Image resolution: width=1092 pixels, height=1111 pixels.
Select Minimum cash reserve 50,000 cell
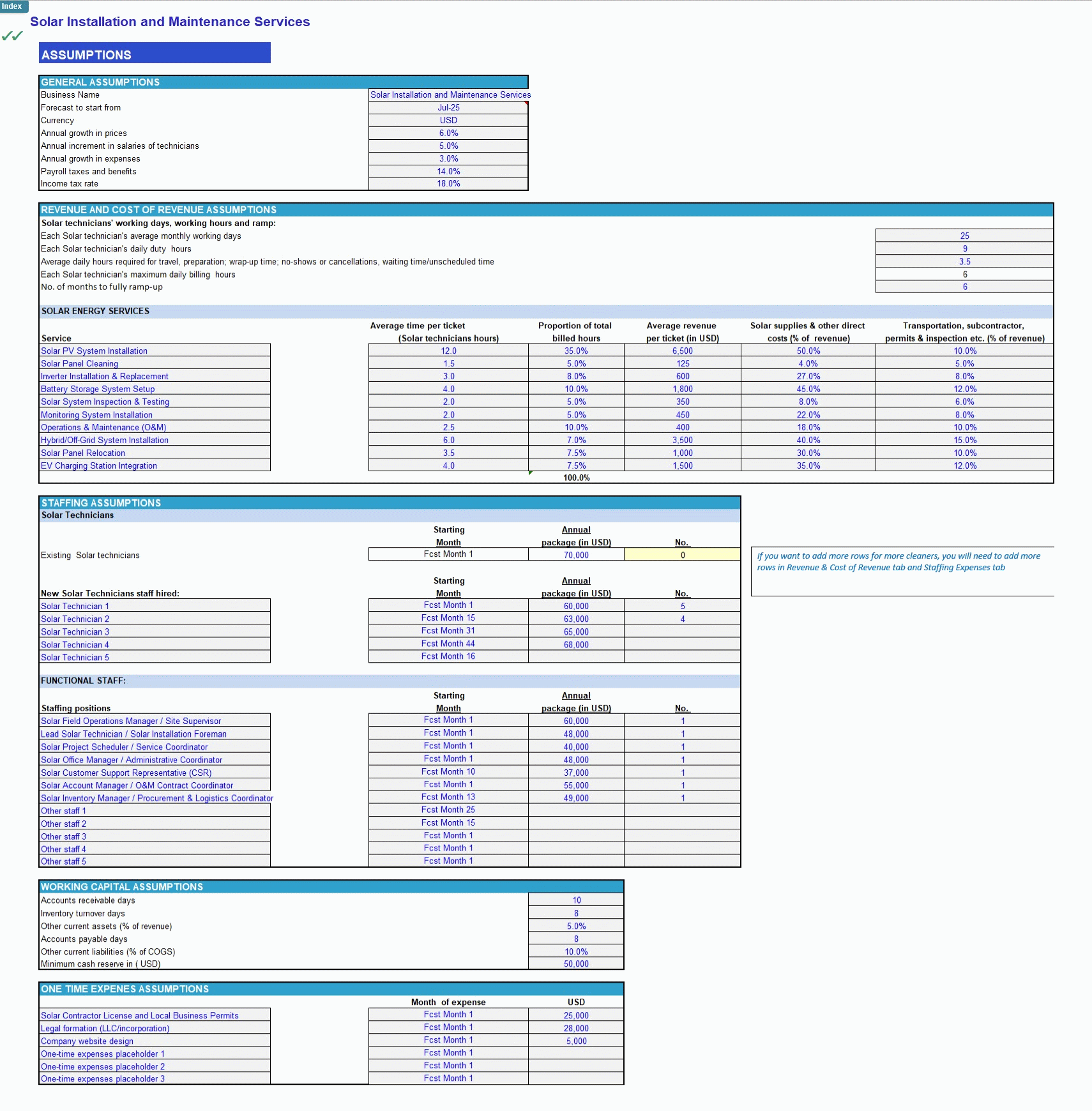pos(576,964)
